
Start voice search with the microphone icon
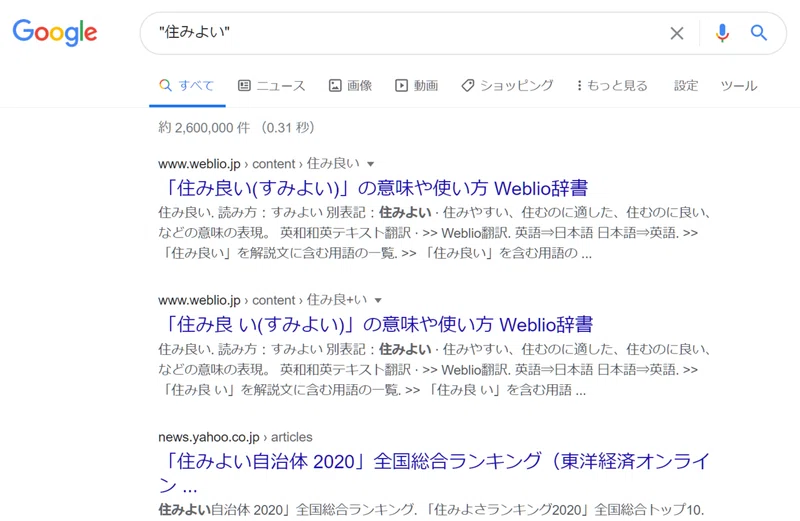[x=722, y=33]
